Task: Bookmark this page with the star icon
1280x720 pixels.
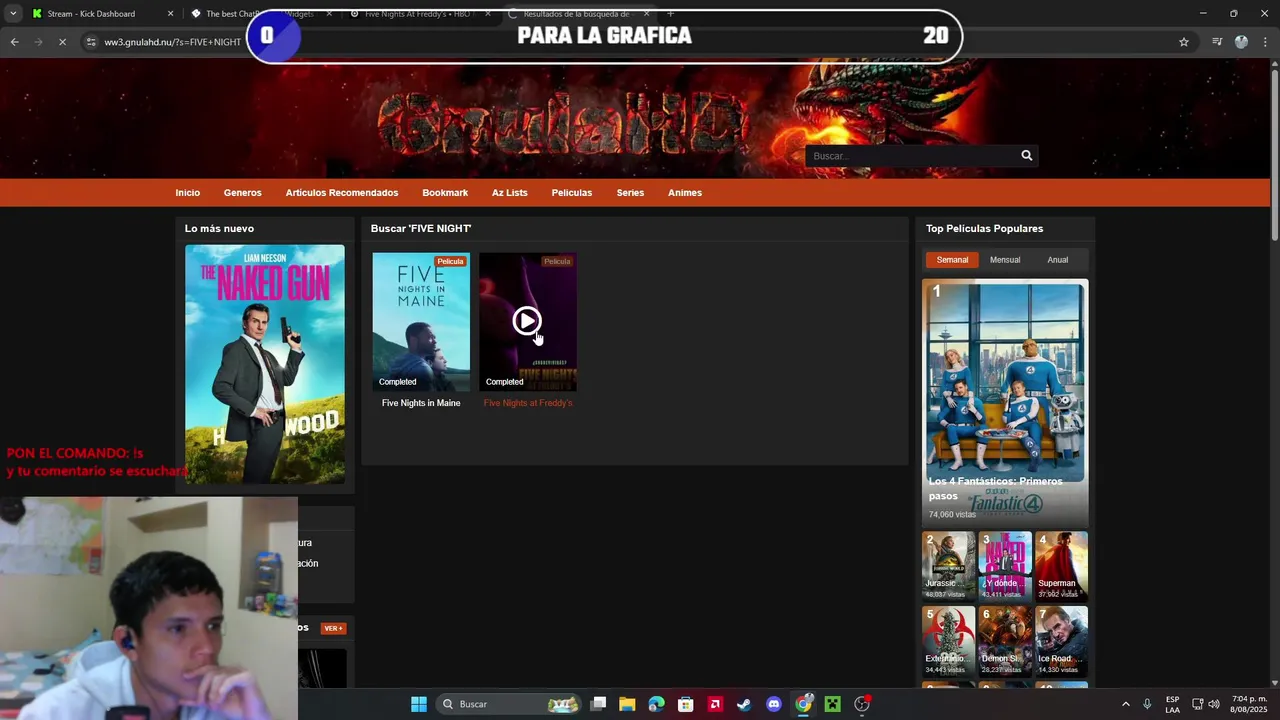Action: click(1184, 42)
